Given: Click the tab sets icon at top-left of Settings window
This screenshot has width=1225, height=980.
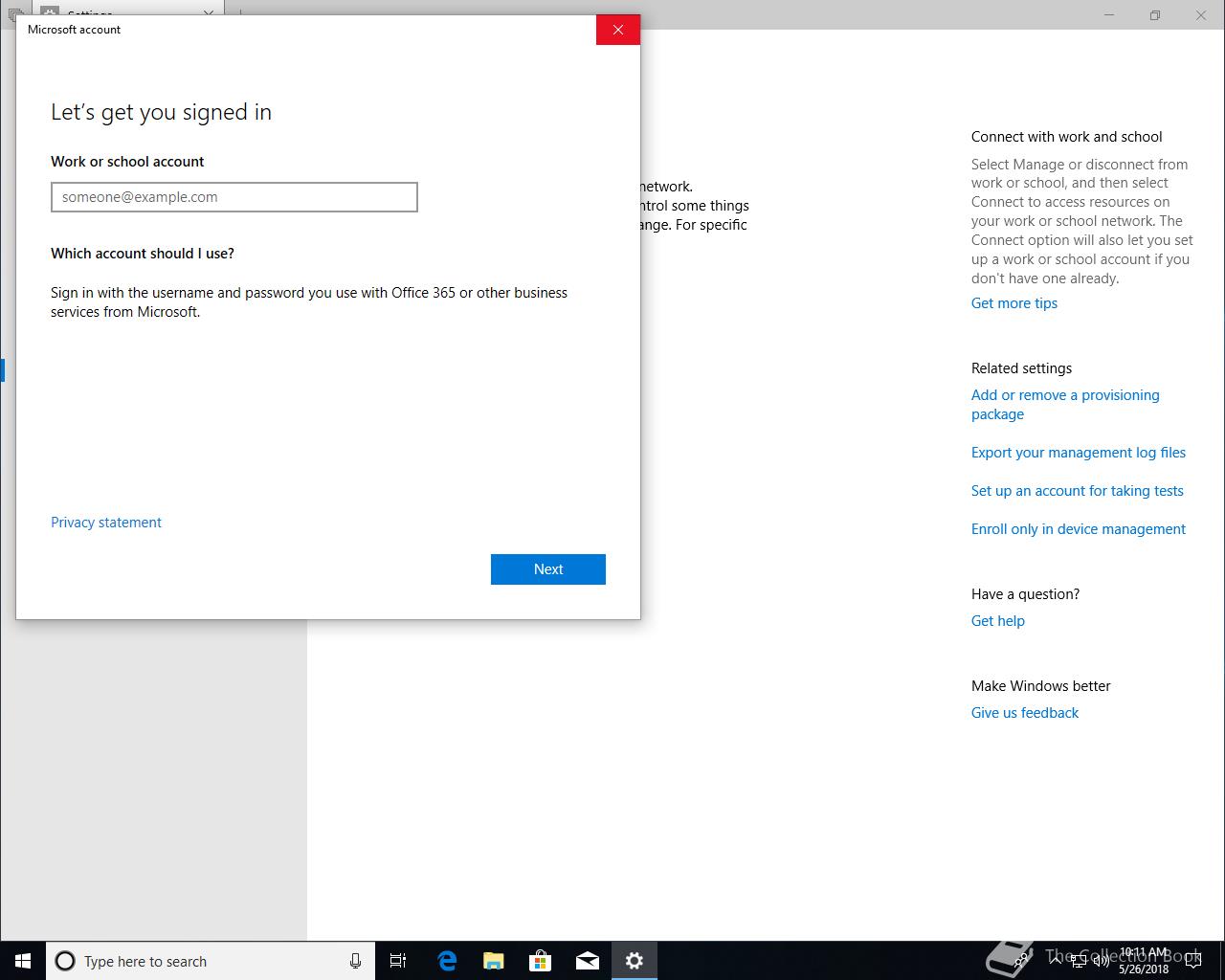Looking at the screenshot, I should click(15, 14).
